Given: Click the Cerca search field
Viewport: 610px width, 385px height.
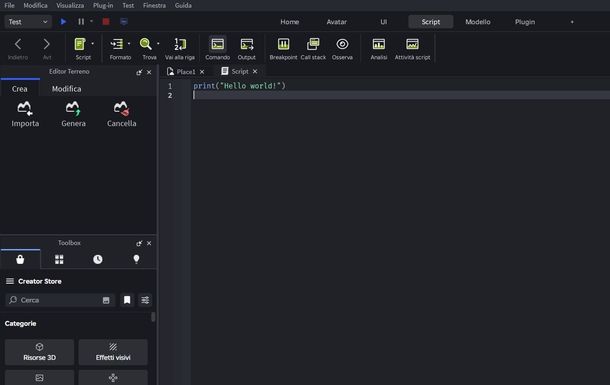Looking at the screenshot, I should pos(60,300).
